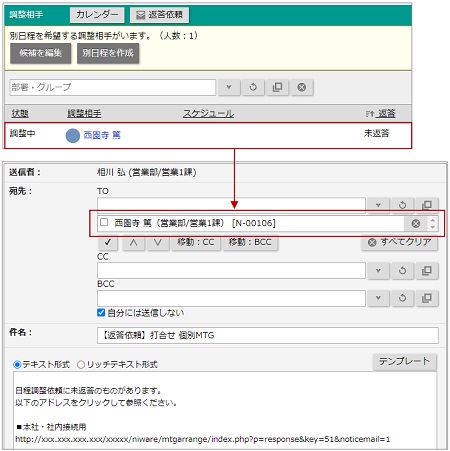Click the reset icon beside 部署・グループ field

[253, 87]
